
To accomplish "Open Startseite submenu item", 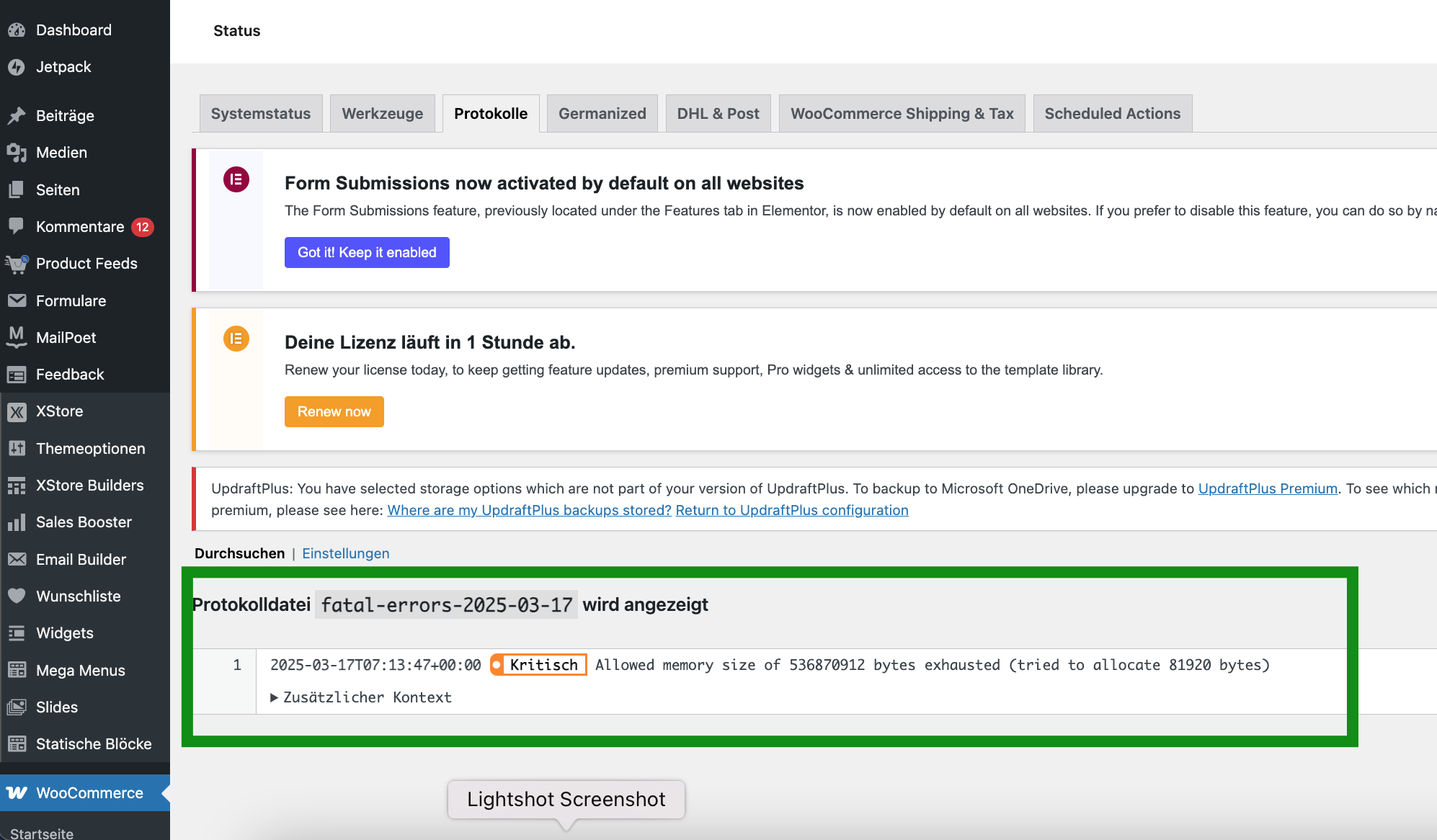I will (42, 833).
